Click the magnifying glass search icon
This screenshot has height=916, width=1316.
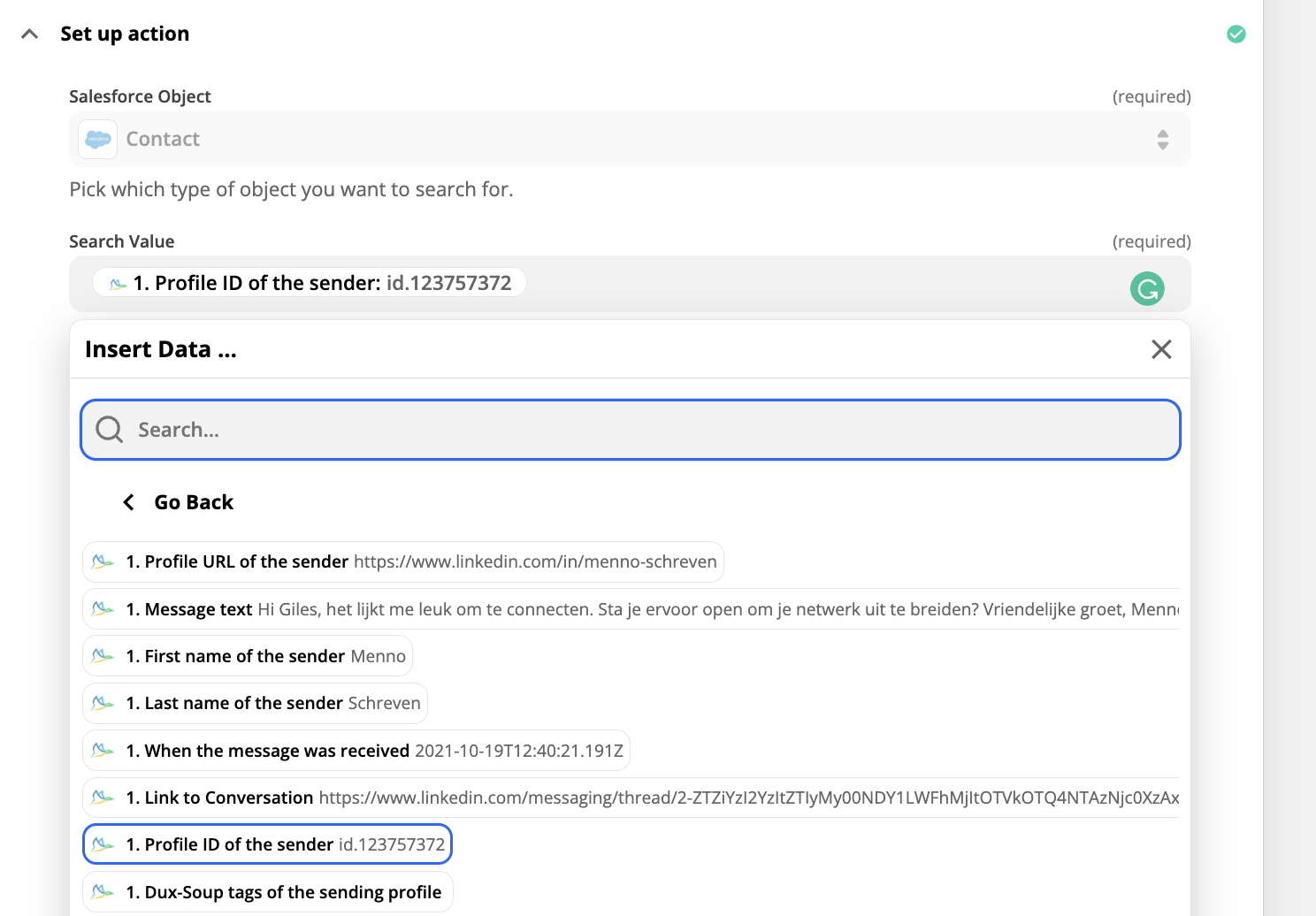(110, 430)
